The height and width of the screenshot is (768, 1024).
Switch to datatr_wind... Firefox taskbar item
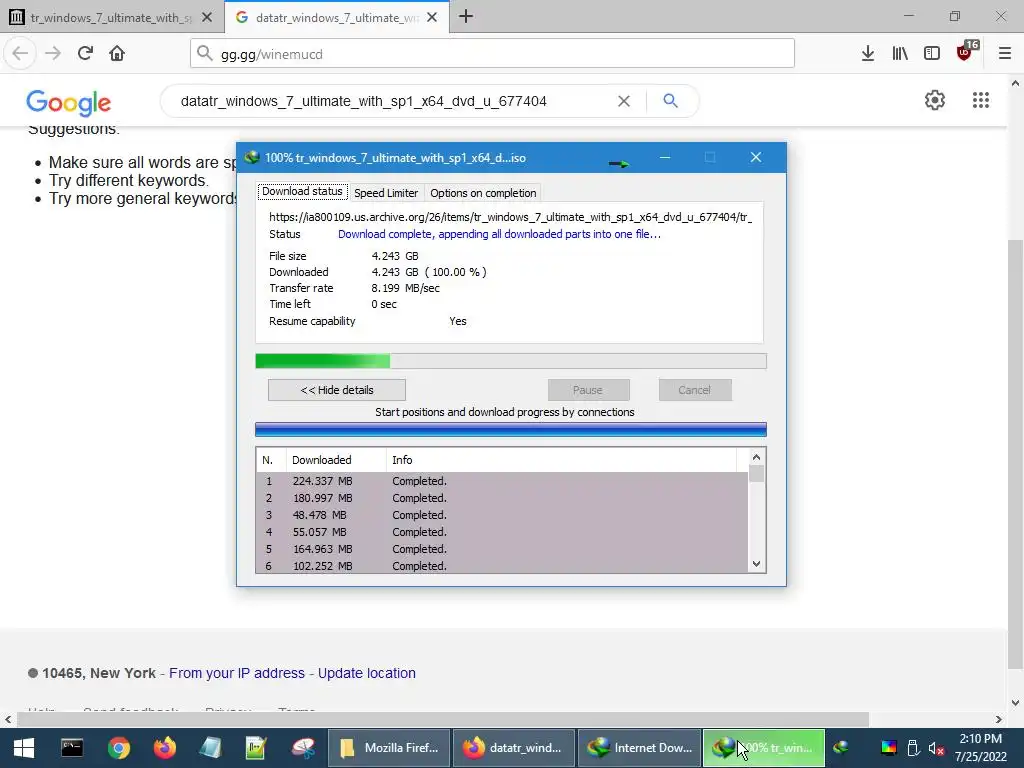pyautogui.click(x=513, y=748)
